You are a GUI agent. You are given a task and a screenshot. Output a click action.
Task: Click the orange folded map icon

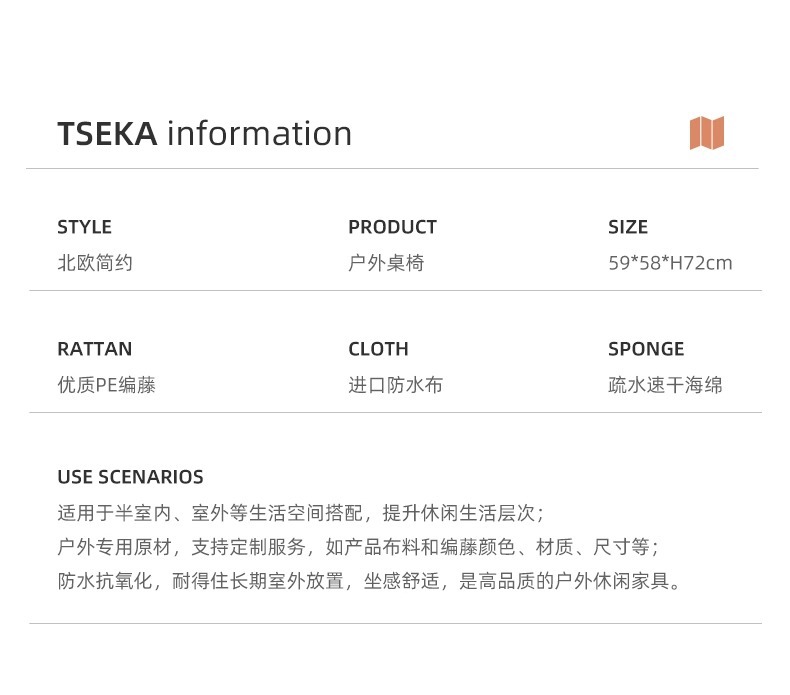coord(706,133)
